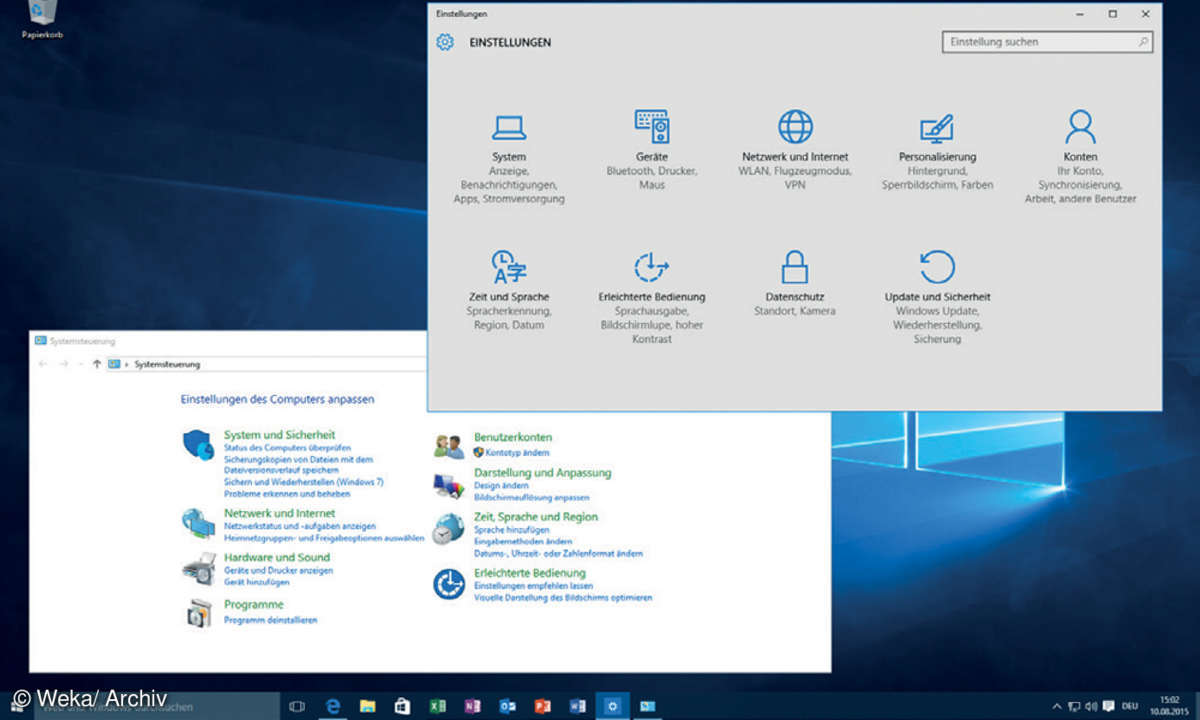Viewport: 1200px width, 720px height.
Task: Open the Zeit und Sprache icon
Action: point(509,267)
